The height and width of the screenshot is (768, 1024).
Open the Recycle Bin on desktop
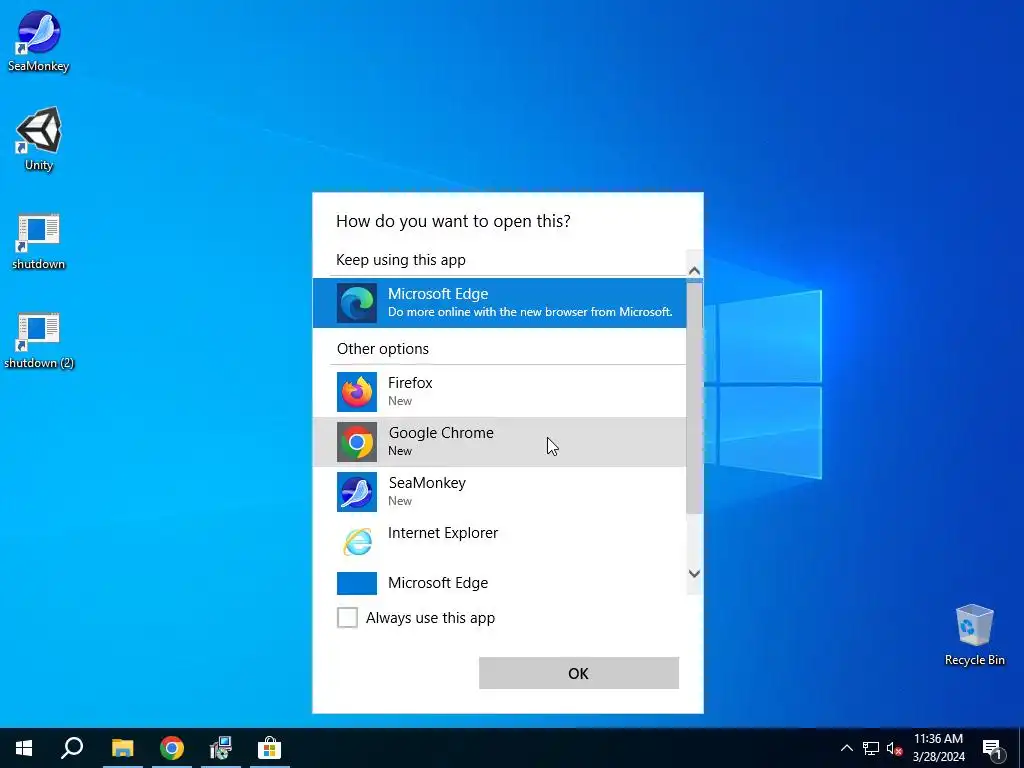[x=974, y=635]
